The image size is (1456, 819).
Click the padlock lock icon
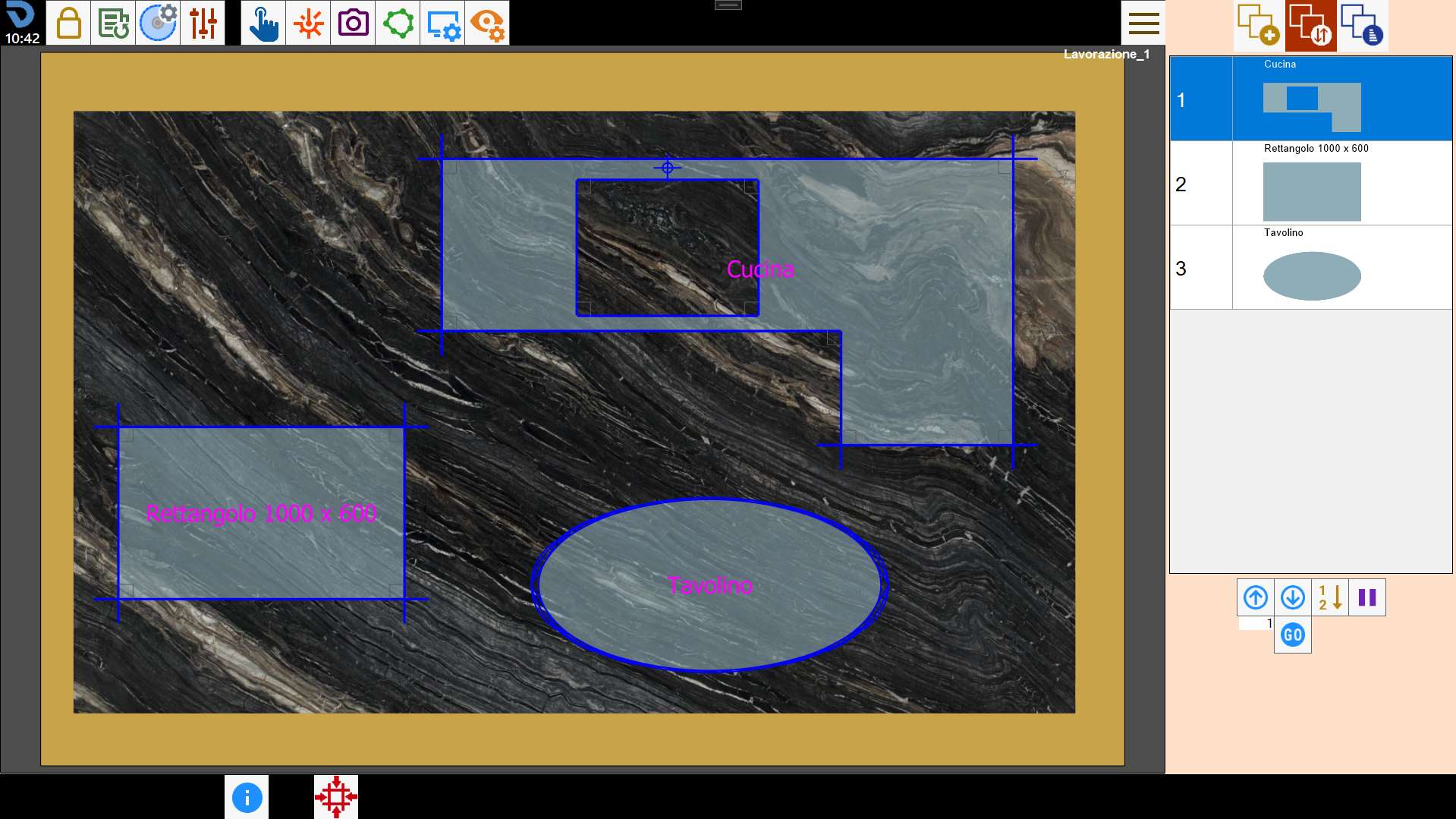point(68,23)
